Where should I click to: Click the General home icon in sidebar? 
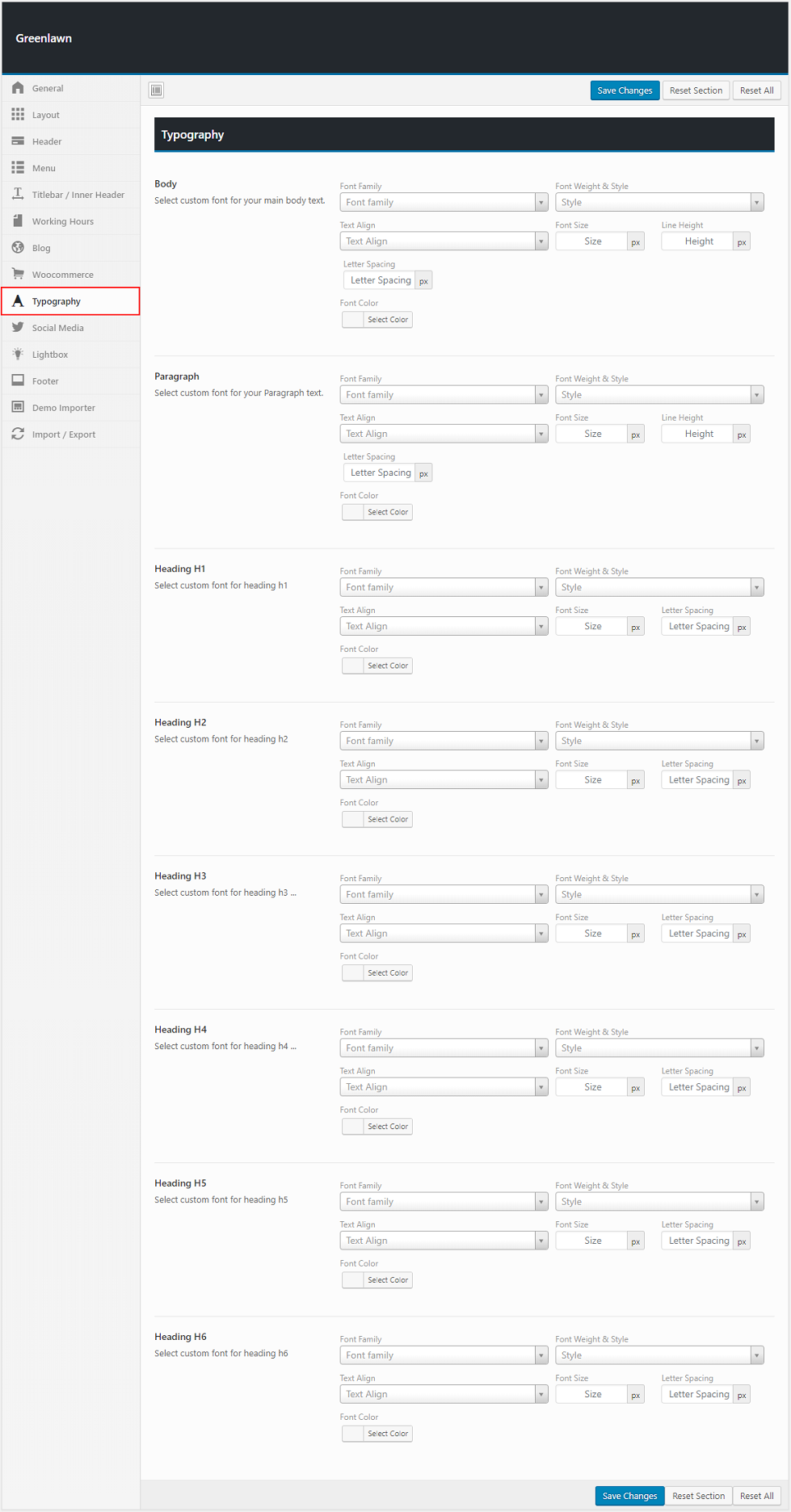18,88
